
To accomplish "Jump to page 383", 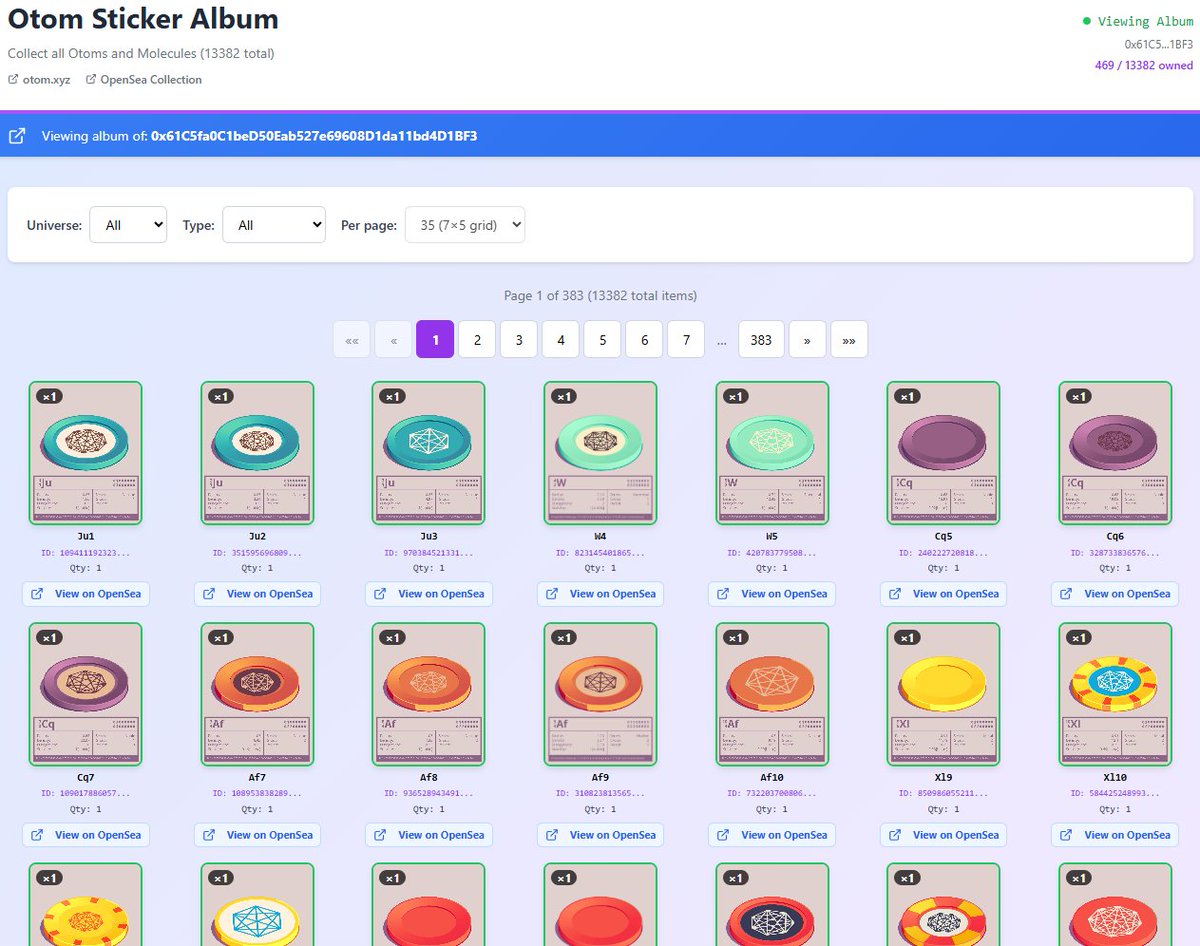I will click(x=761, y=339).
